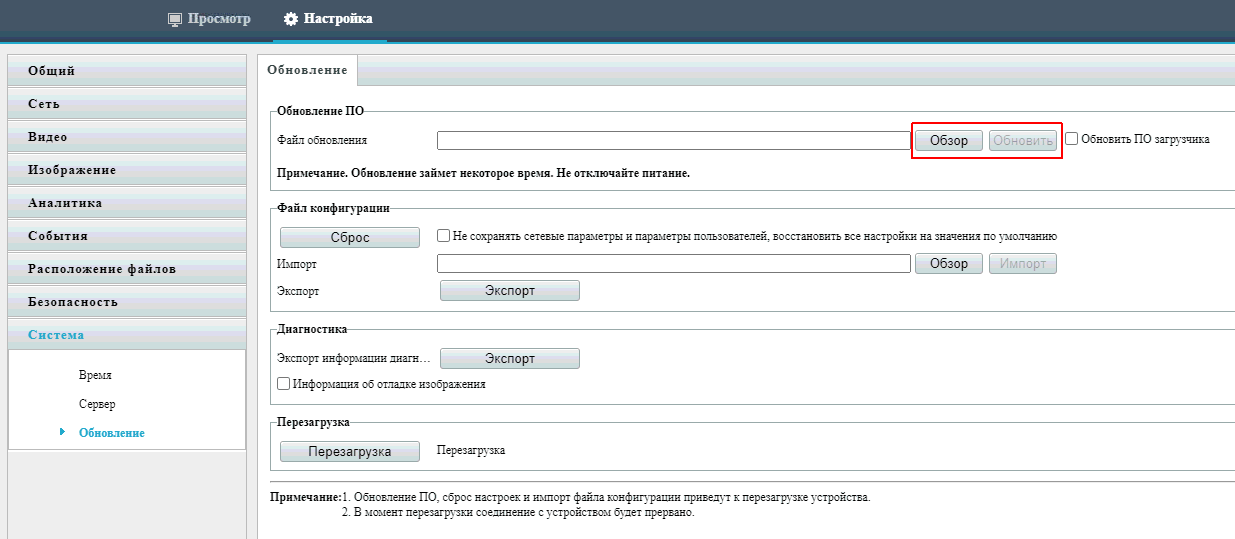Click the Перезагрузка text beside the button
The image size is (1235, 539).
click(471, 451)
